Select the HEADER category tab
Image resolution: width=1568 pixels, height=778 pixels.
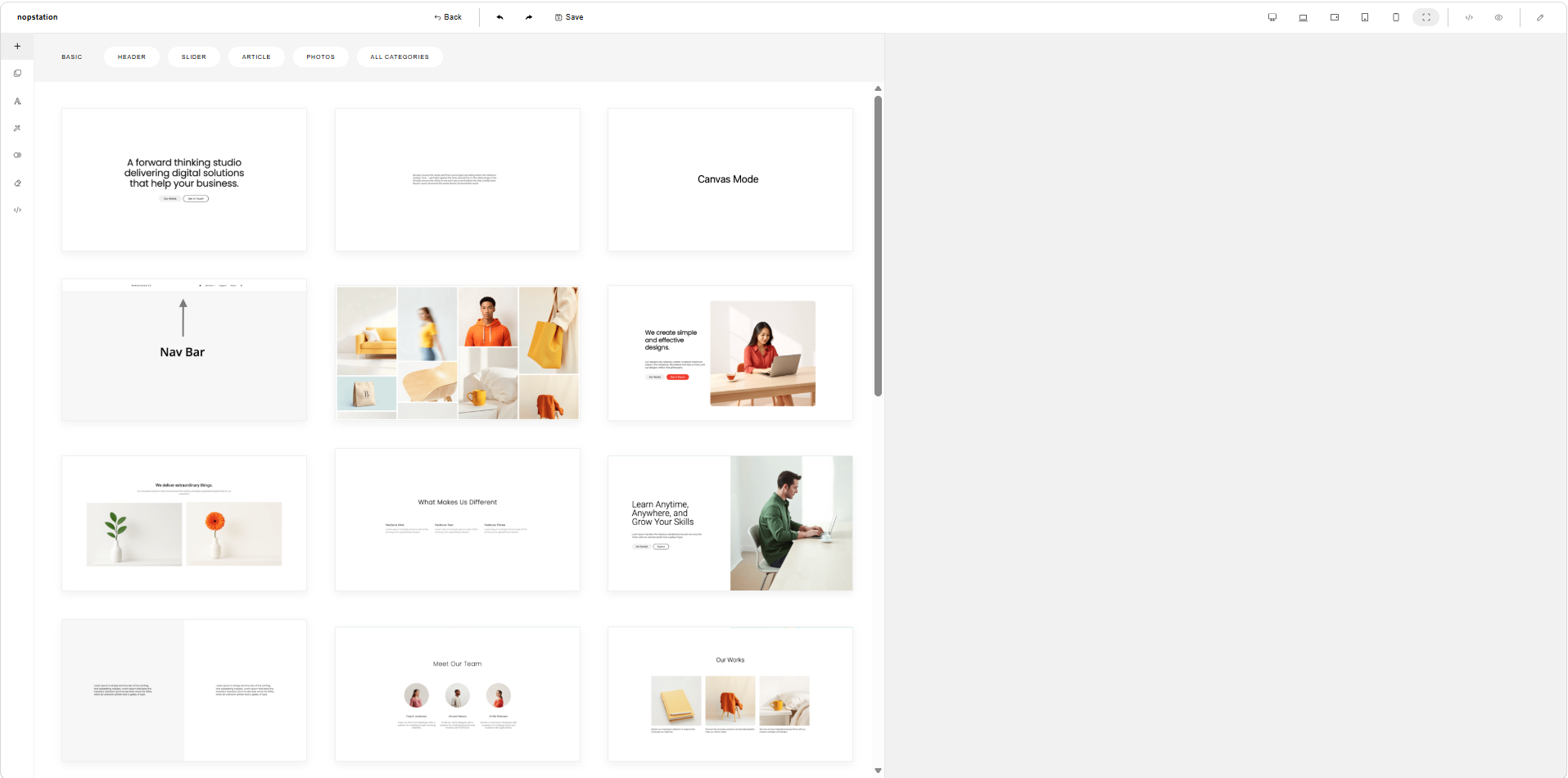pos(132,57)
